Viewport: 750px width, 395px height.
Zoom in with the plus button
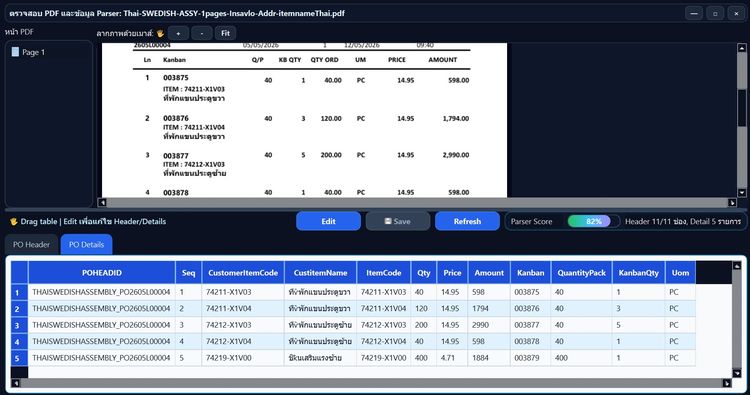(x=178, y=33)
